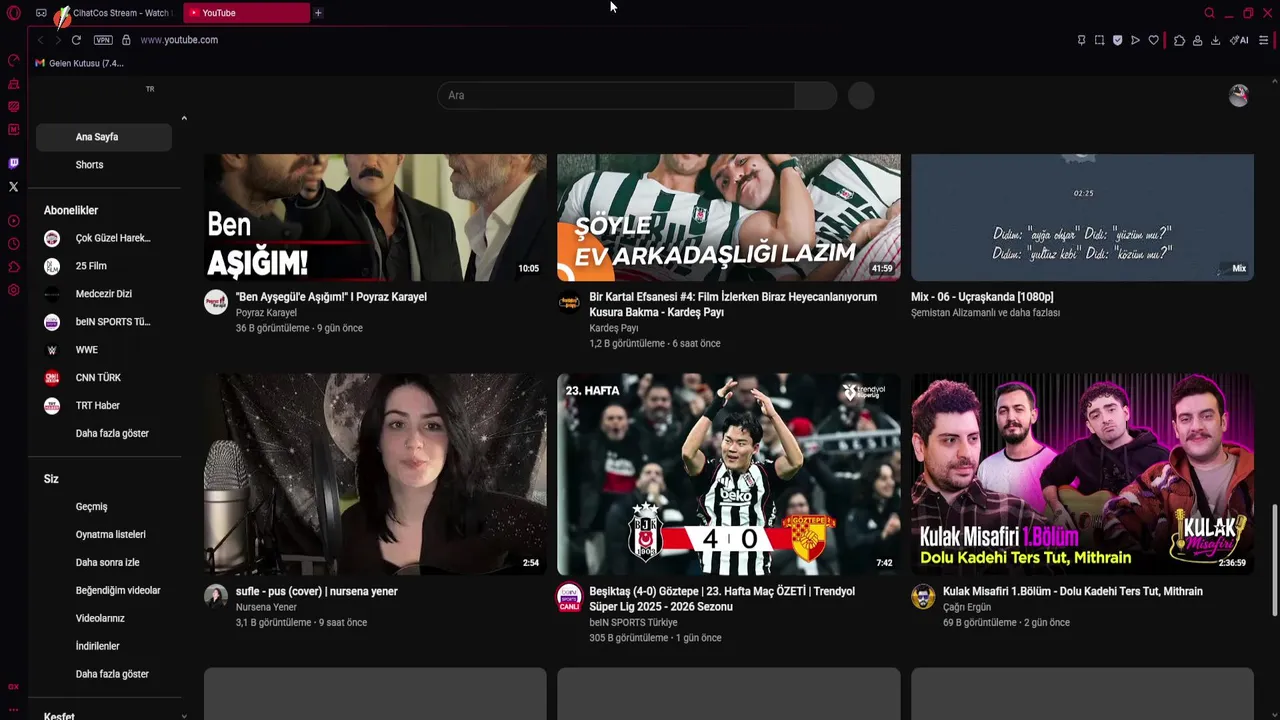Open the Opera GX main menu logo
1280x720 pixels.
pos(14,13)
